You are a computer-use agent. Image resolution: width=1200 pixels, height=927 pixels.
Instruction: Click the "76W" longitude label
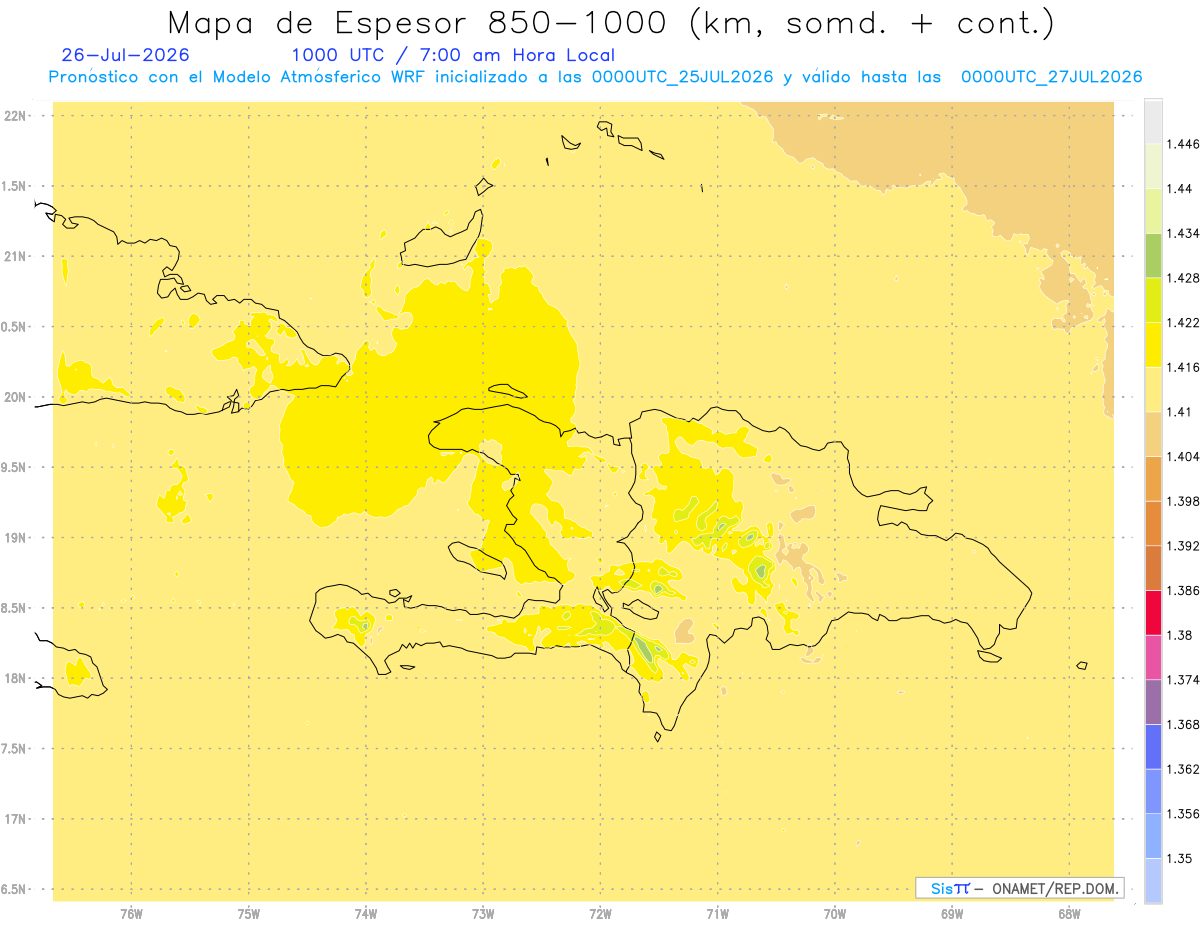131,914
